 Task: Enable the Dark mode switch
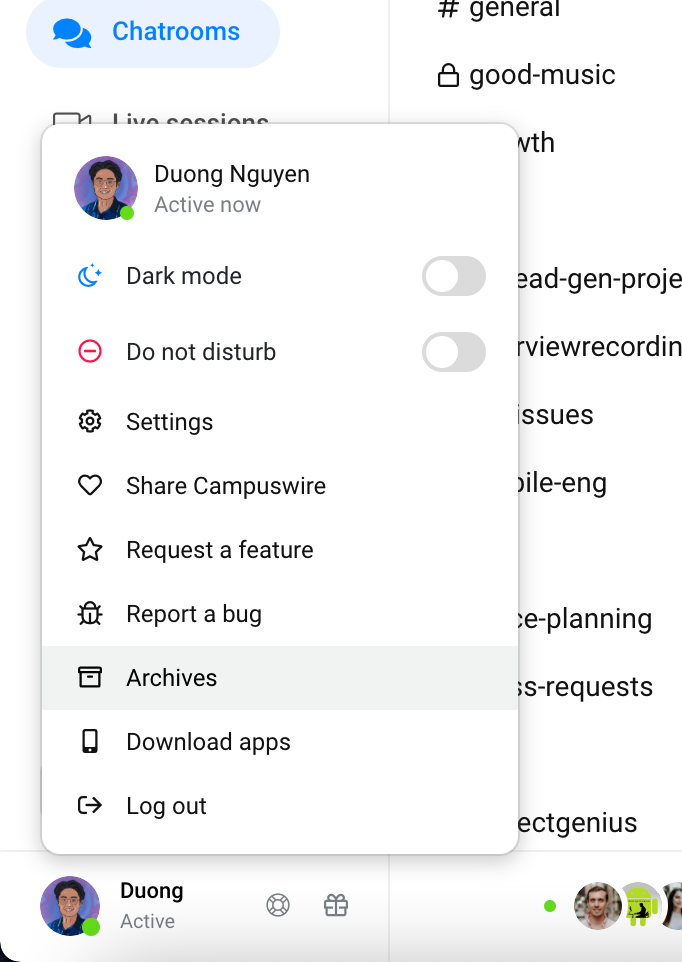point(454,276)
